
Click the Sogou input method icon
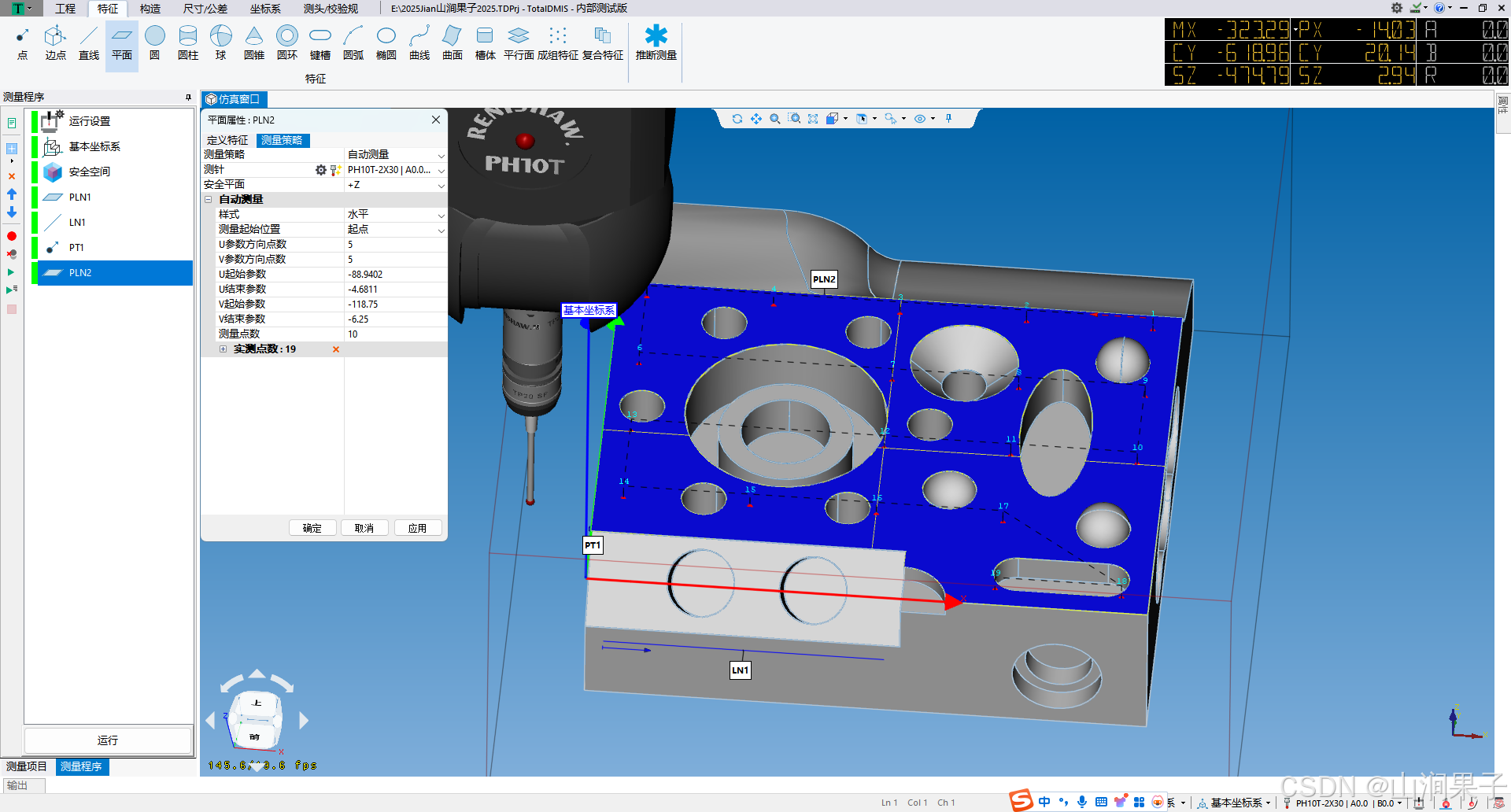click(x=1021, y=801)
